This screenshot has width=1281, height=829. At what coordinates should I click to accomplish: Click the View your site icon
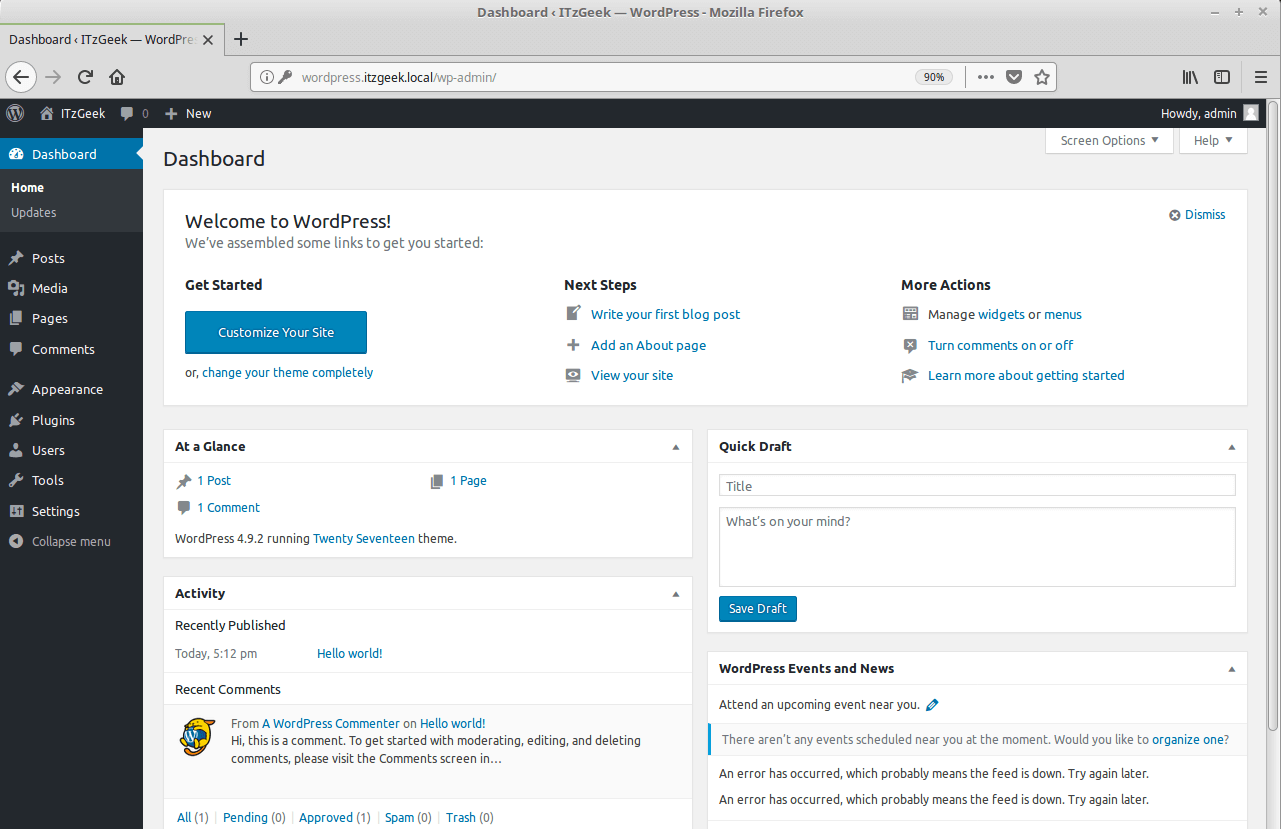573,375
